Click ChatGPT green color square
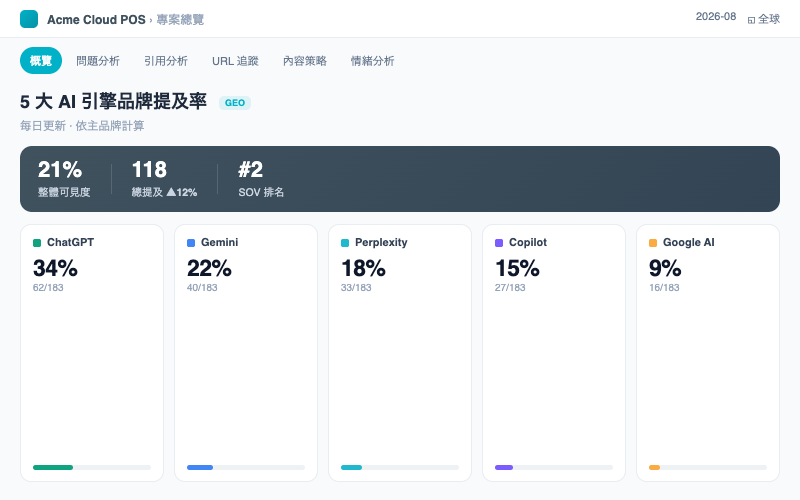Image resolution: width=800 pixels, height=500 pixels. point(37,243)
